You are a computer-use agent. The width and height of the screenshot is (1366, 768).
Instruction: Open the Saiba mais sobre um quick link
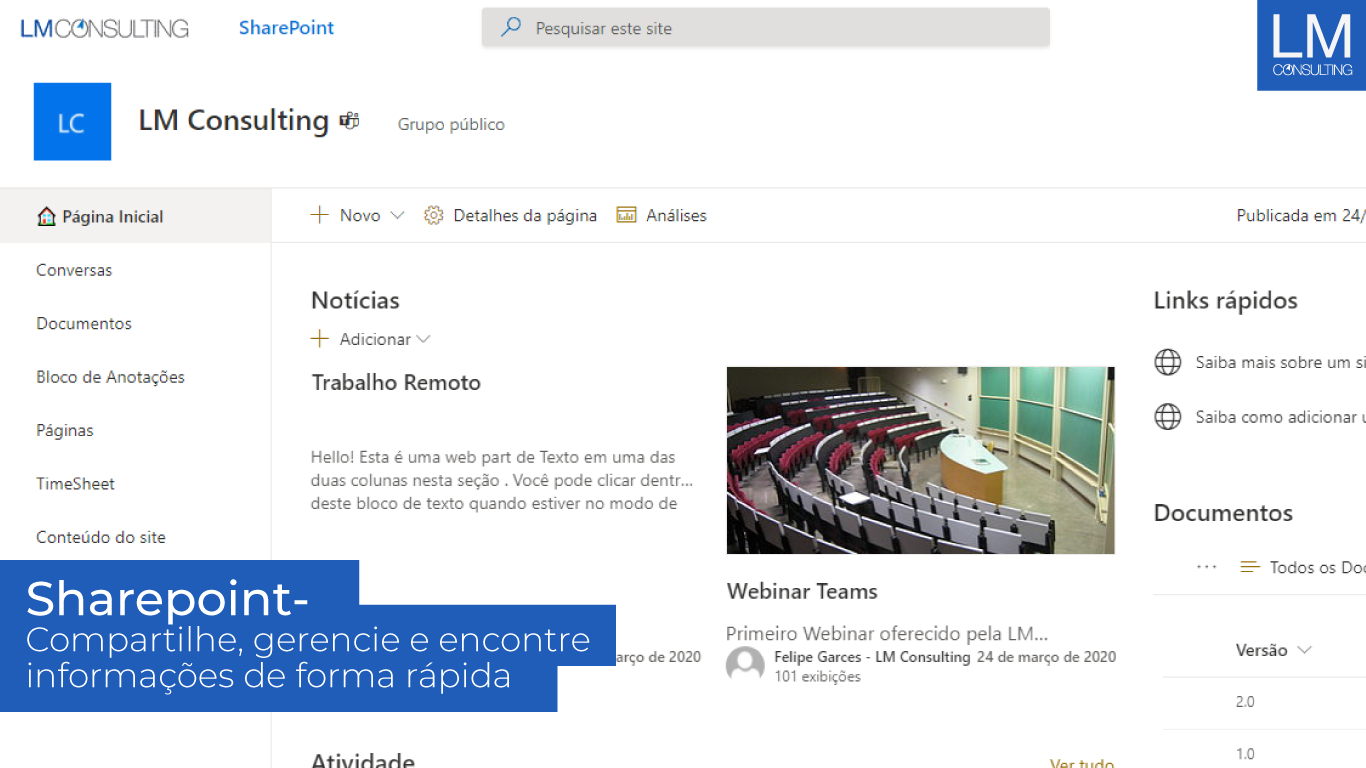(x=1280, y=363)
